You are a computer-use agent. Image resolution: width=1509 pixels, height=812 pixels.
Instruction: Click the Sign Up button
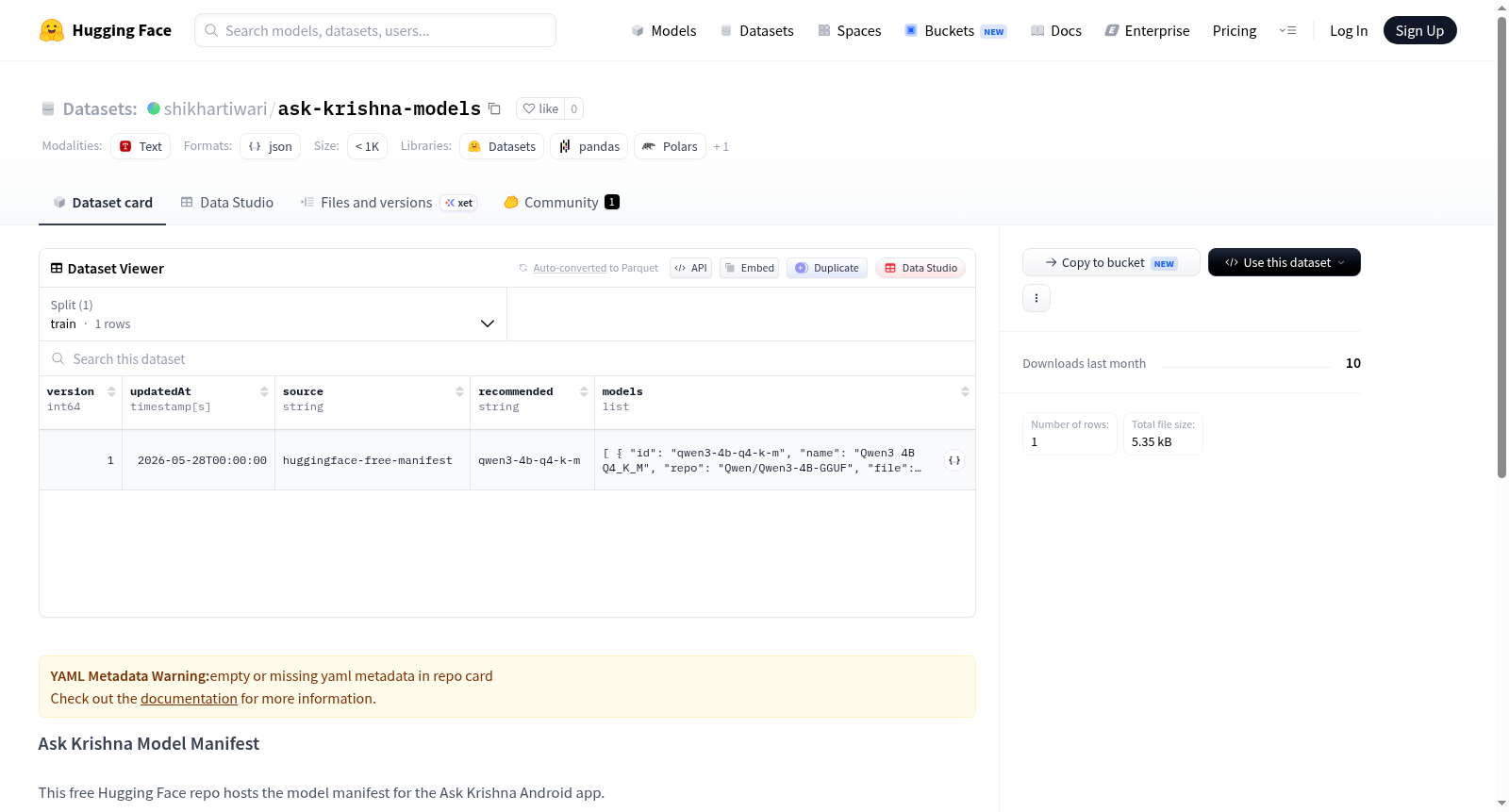[x=1419, y=30]
